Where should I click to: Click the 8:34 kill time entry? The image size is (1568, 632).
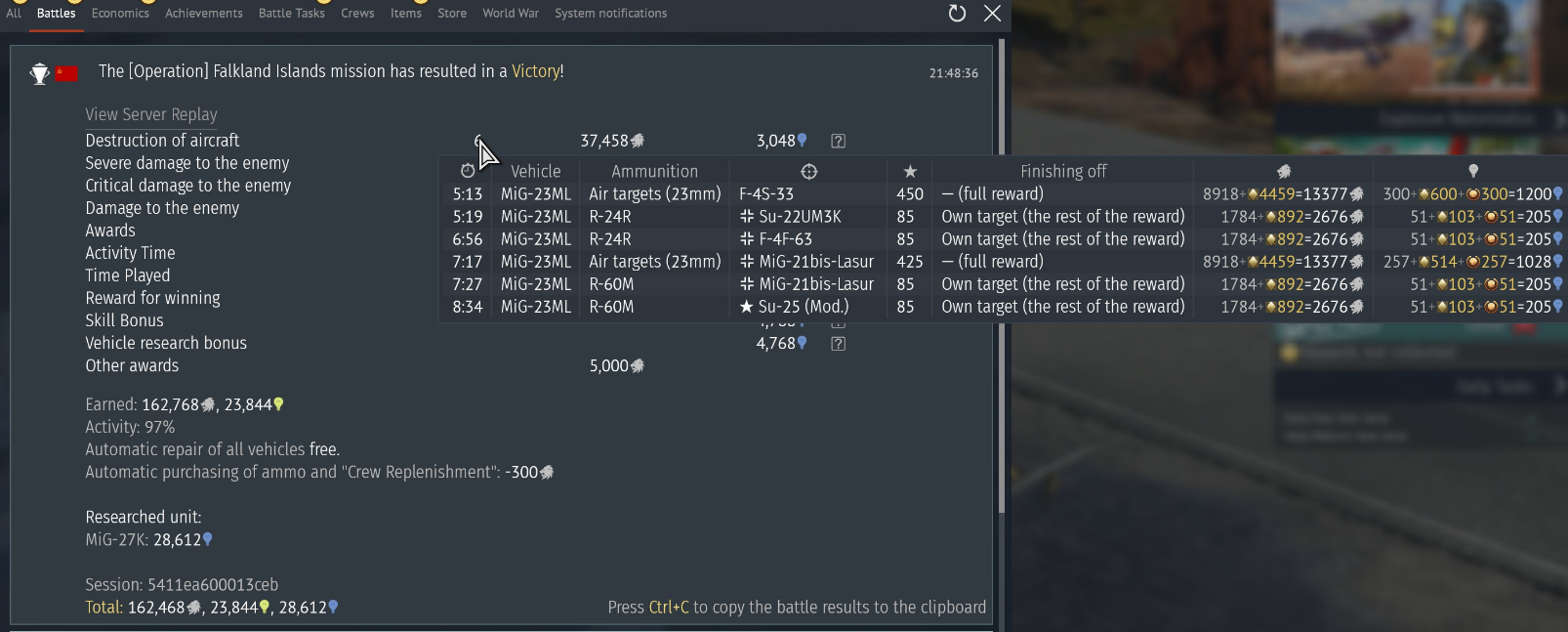[x=468, y=307]
